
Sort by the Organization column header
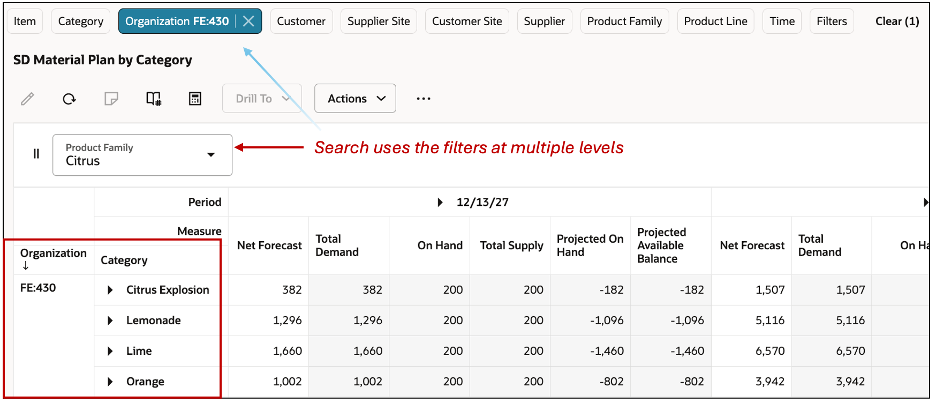(x=53, y=259)
